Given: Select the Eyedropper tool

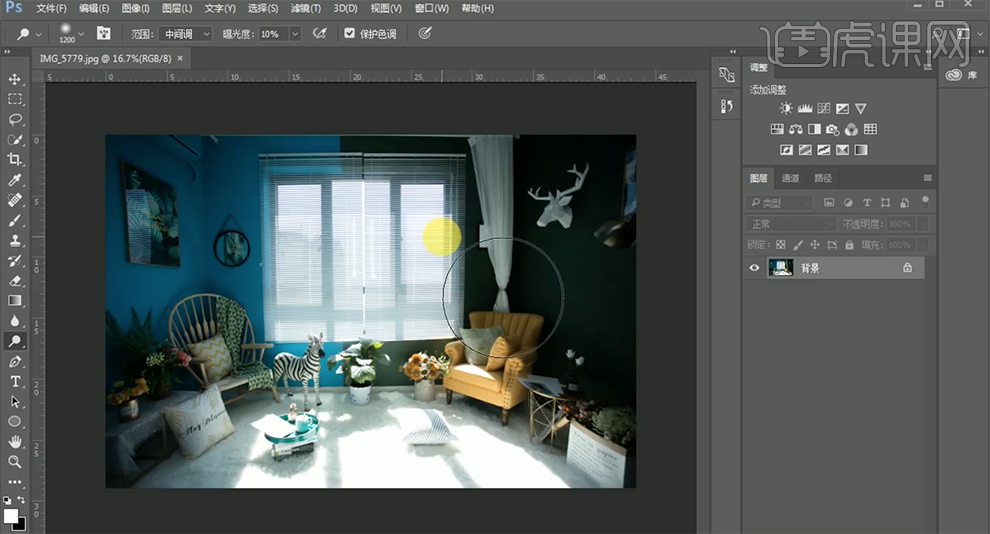Looking at the screenshot, I should [x=15, y=180].
